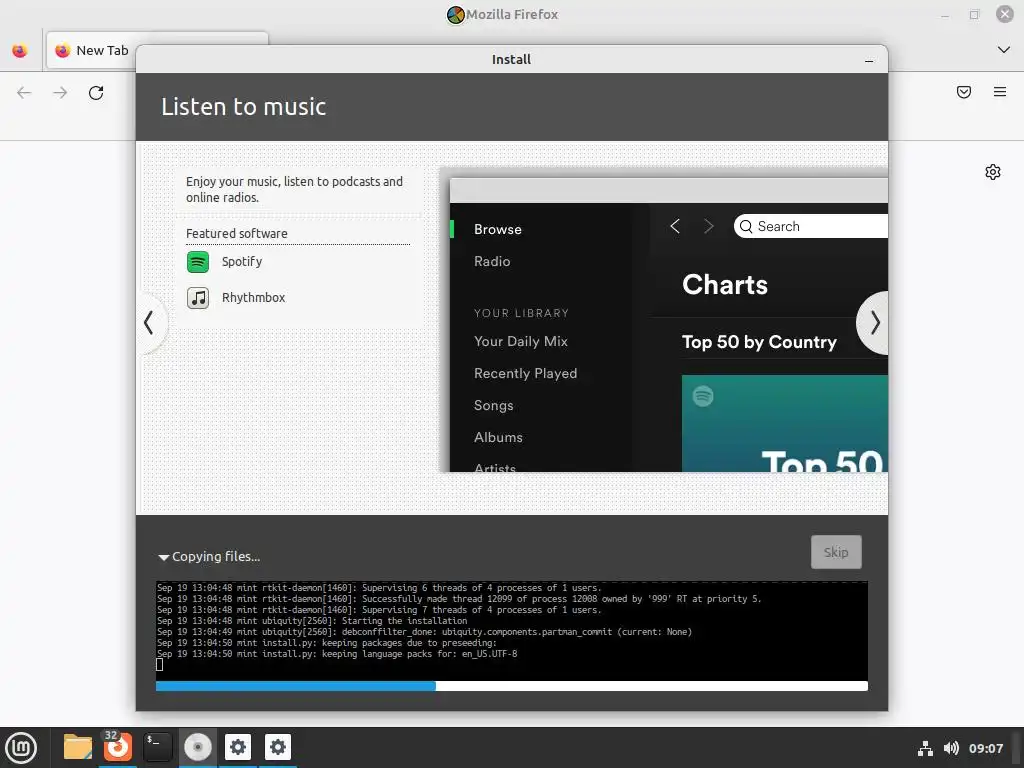Open Firefox from the taskbar

pos(118,746)
